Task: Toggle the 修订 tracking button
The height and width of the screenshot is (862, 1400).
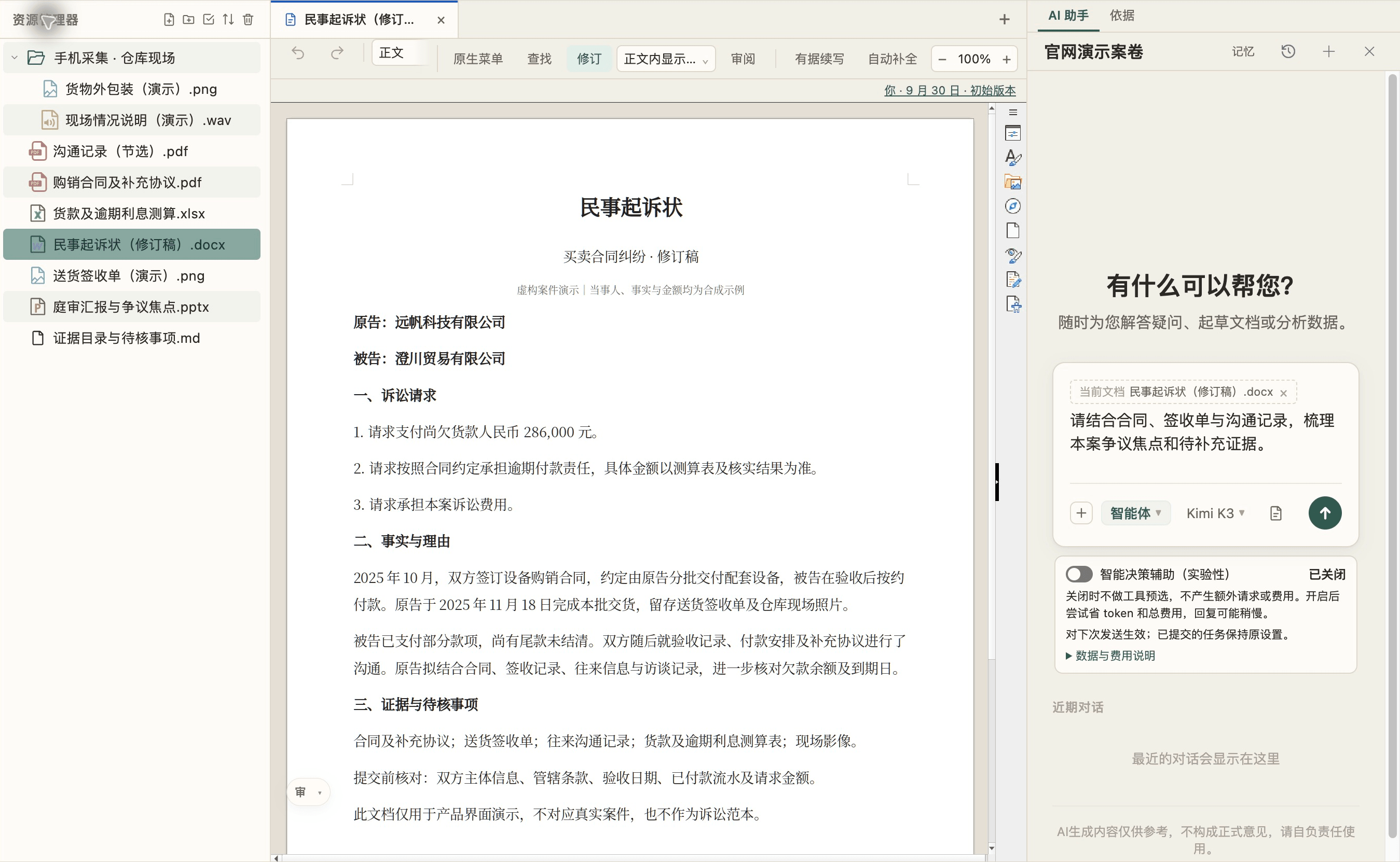Action: [589, 59]
